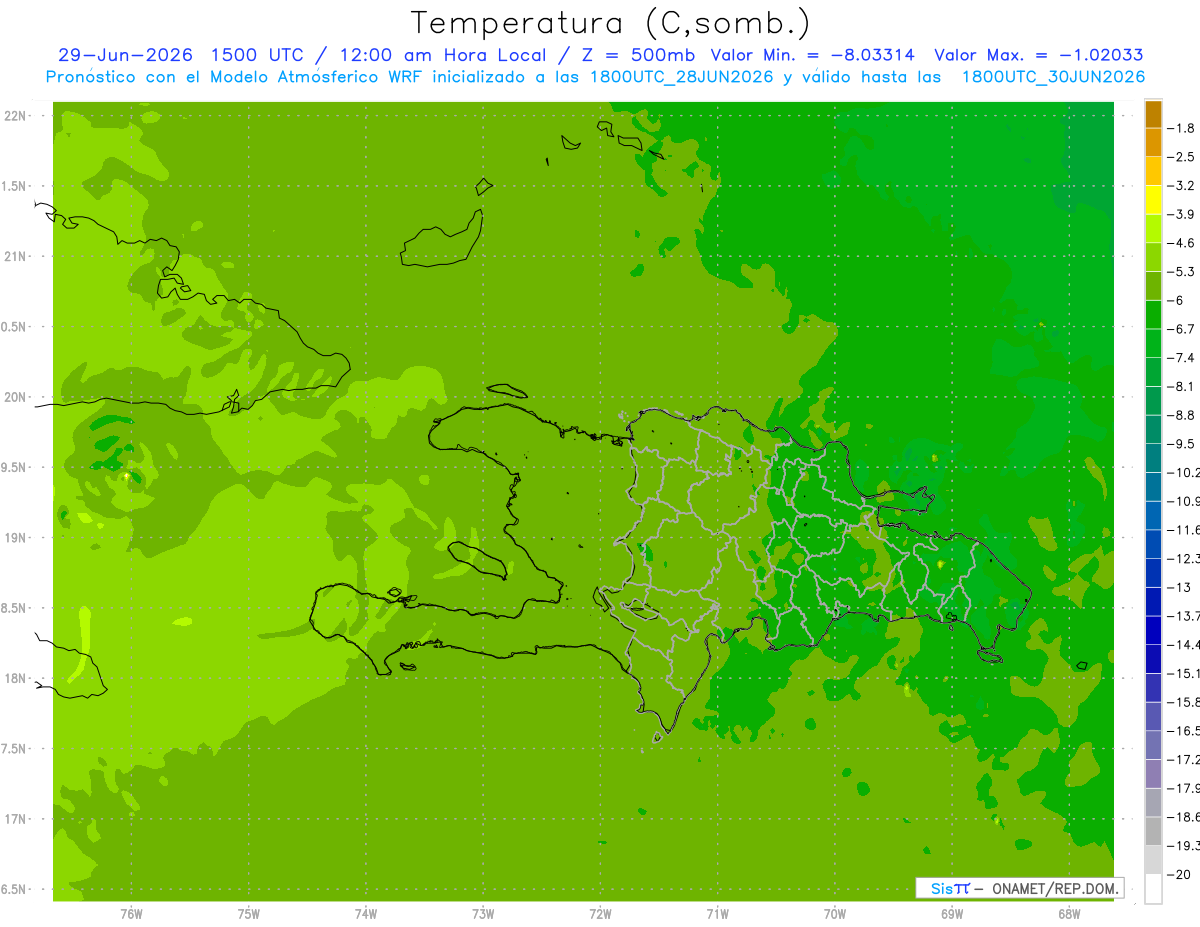Click the '-15.8' colorbar value

point(1185,702)
